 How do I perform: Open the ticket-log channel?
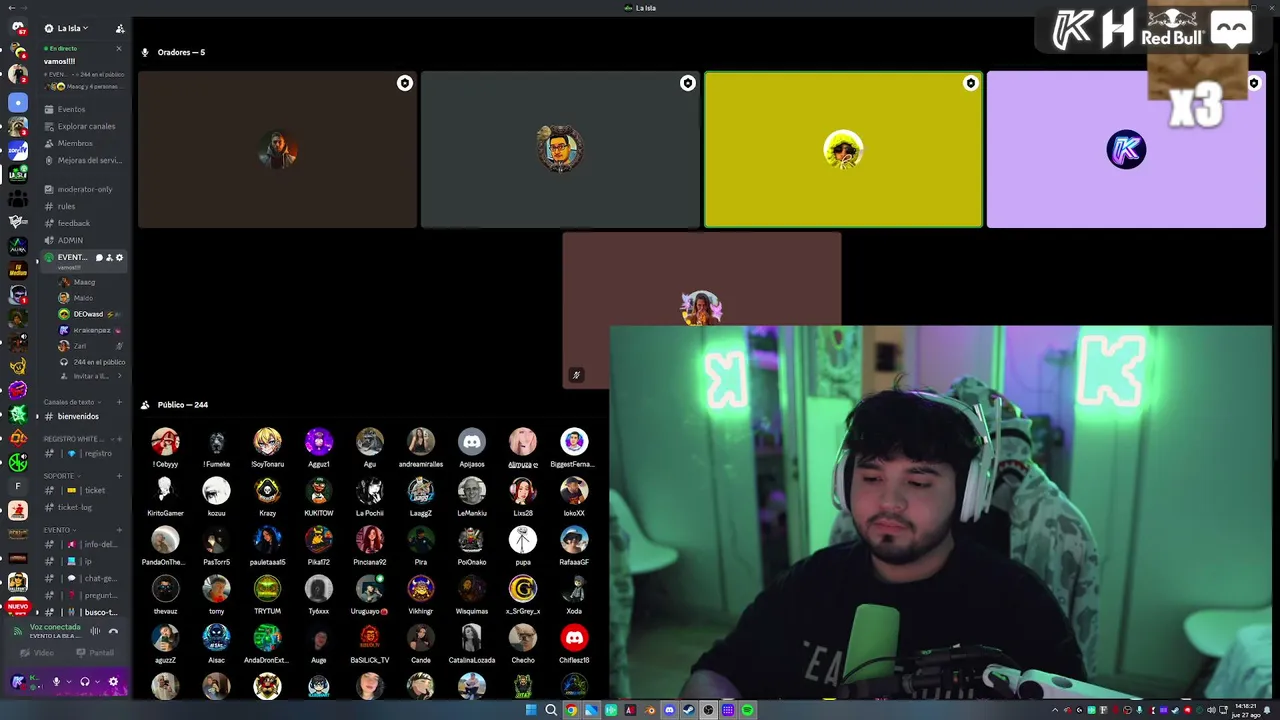(x=83, y=507)
